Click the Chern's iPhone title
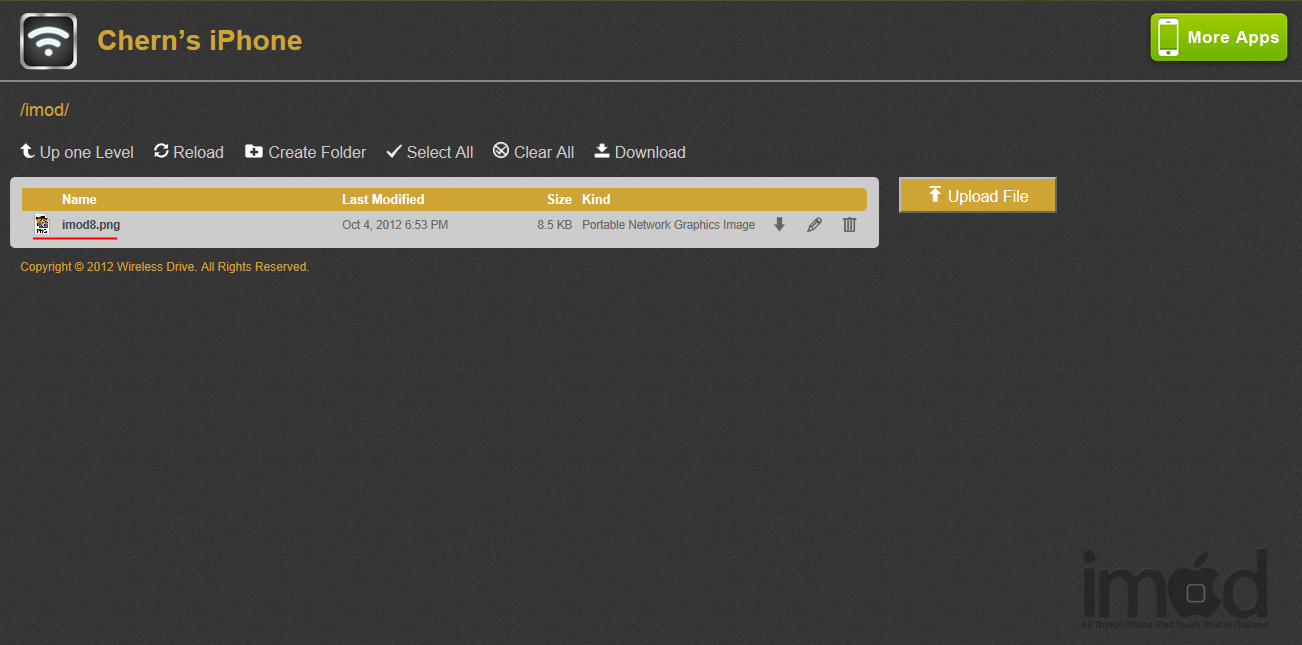The image size is (1302, 645). click(x=200, y=40)
